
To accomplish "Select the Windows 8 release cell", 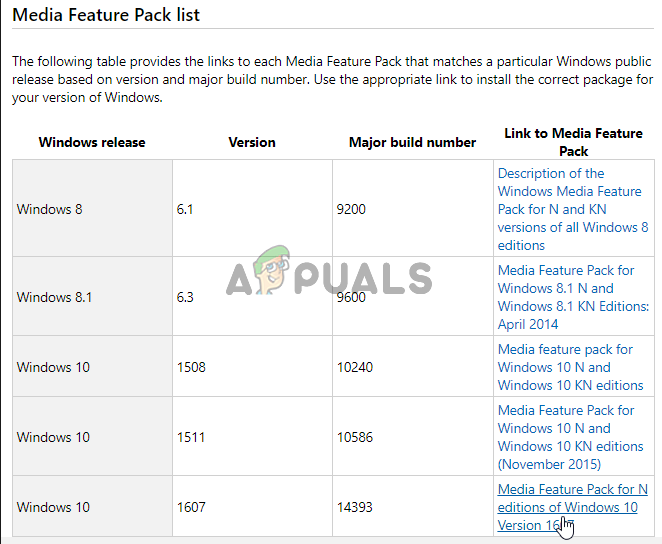I will 45,209.
